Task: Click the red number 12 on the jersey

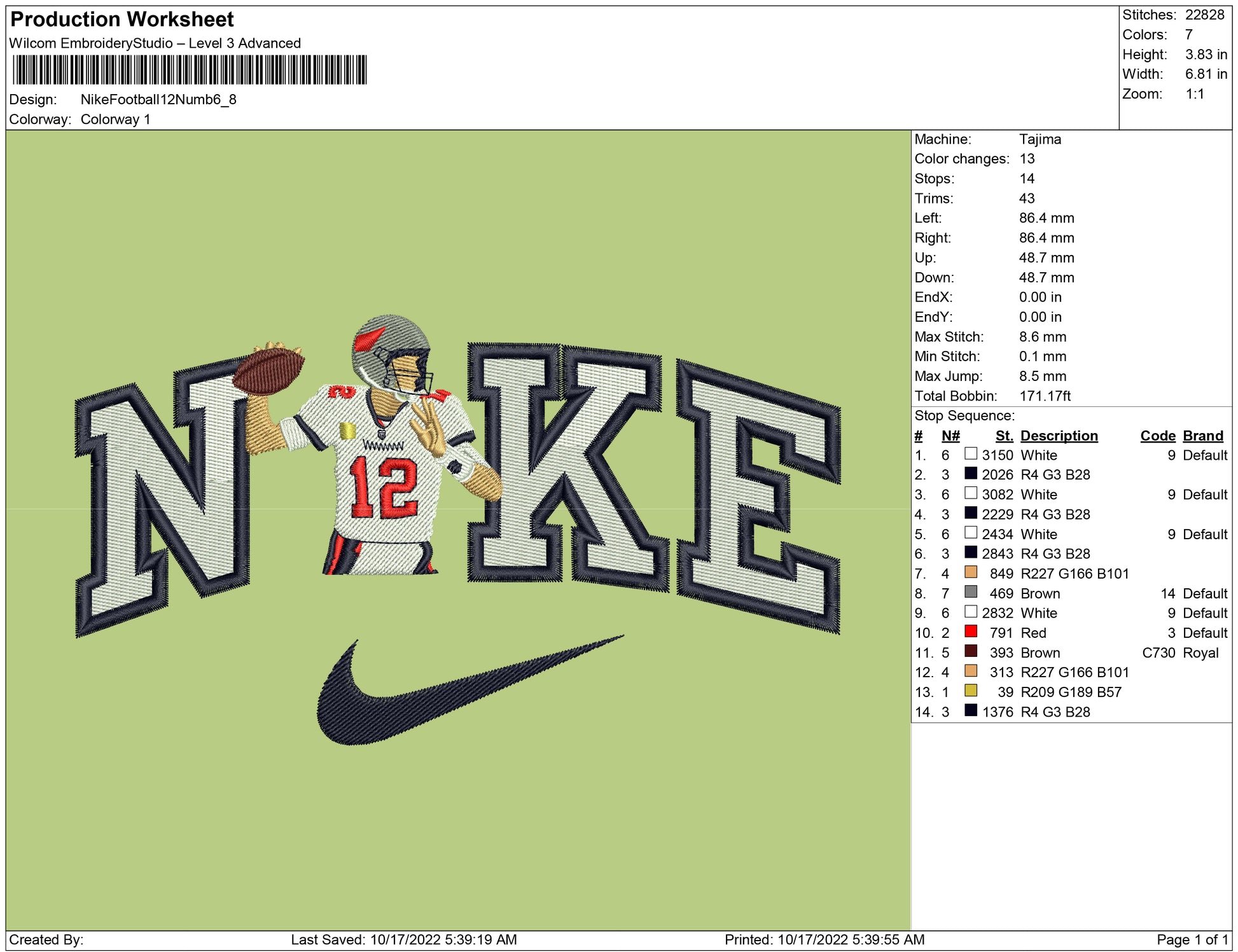Action: click(x=384, y=486)
